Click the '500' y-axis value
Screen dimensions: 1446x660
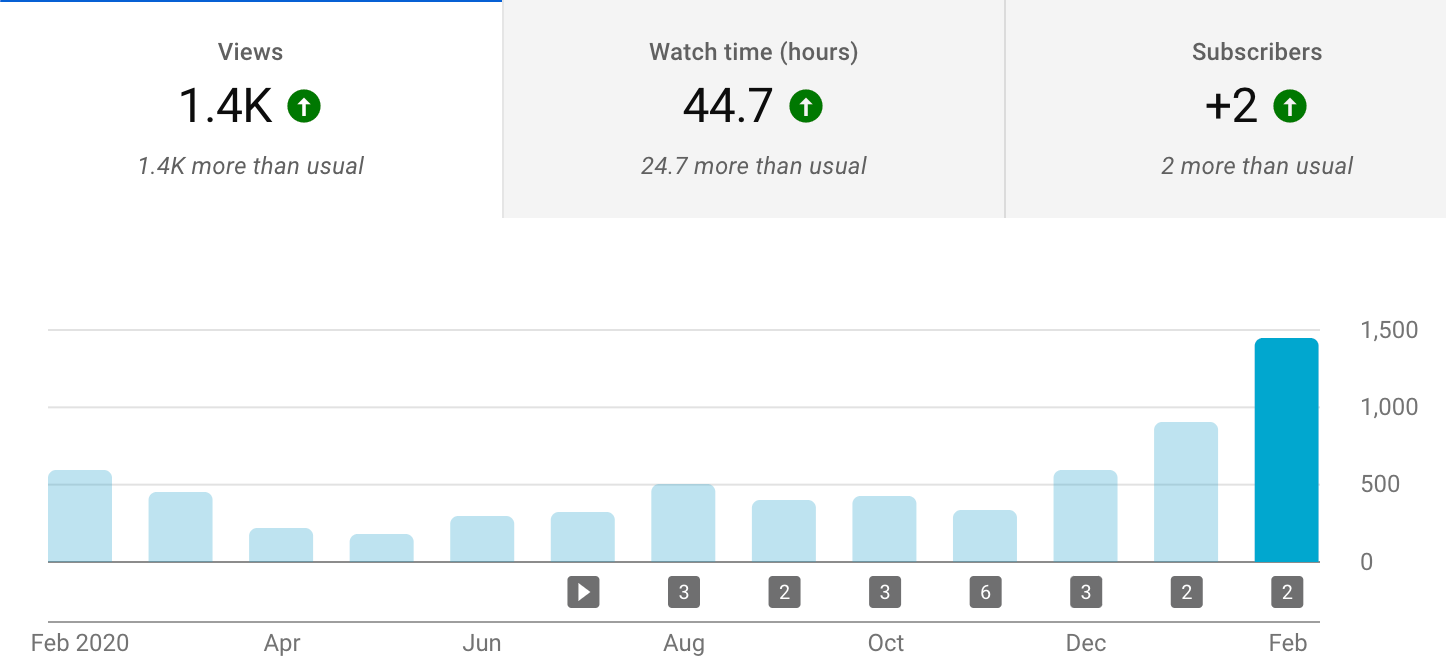1381,484
